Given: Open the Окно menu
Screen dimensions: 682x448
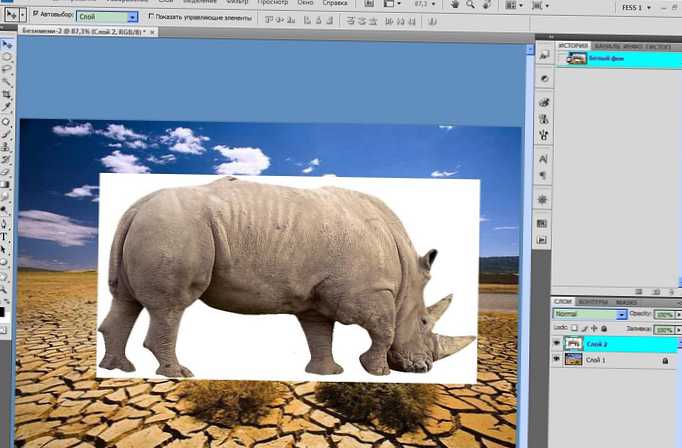Looking at the screenshot, I should (x=305, y=2).
